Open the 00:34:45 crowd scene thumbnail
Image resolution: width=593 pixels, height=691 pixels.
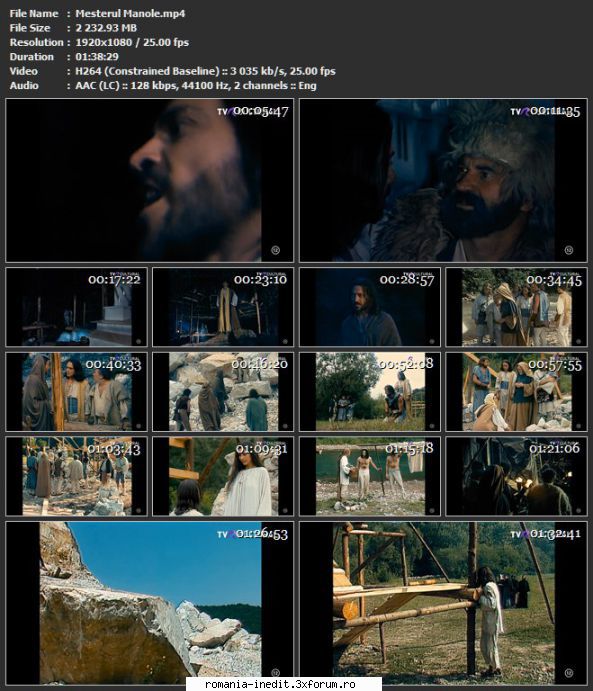[x=516, y=307]
